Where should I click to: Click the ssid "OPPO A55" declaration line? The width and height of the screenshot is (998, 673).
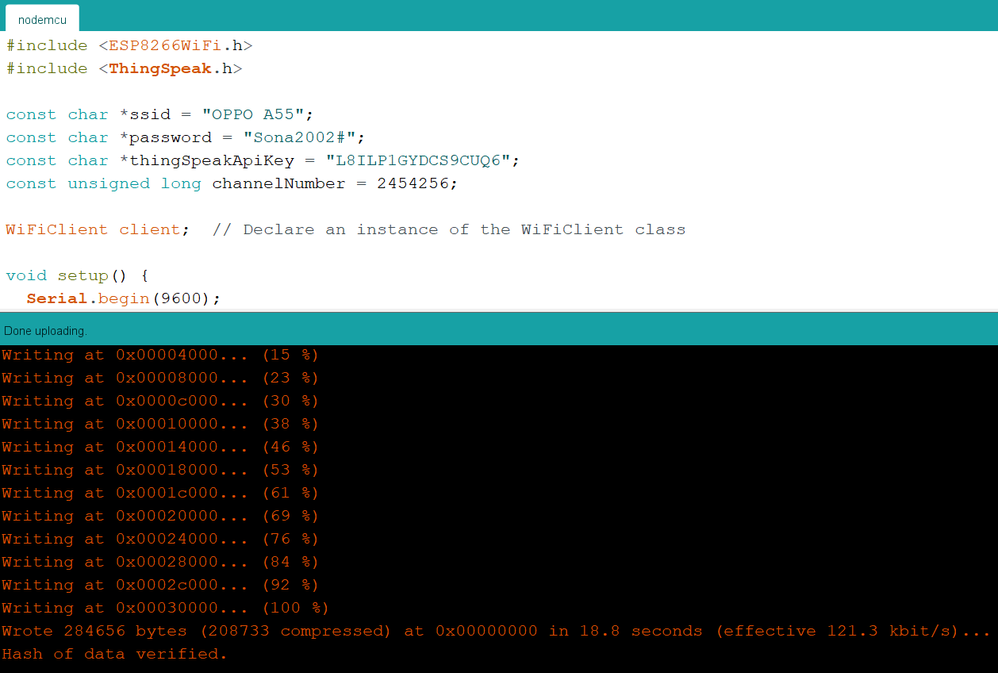[x=160, y=115]
